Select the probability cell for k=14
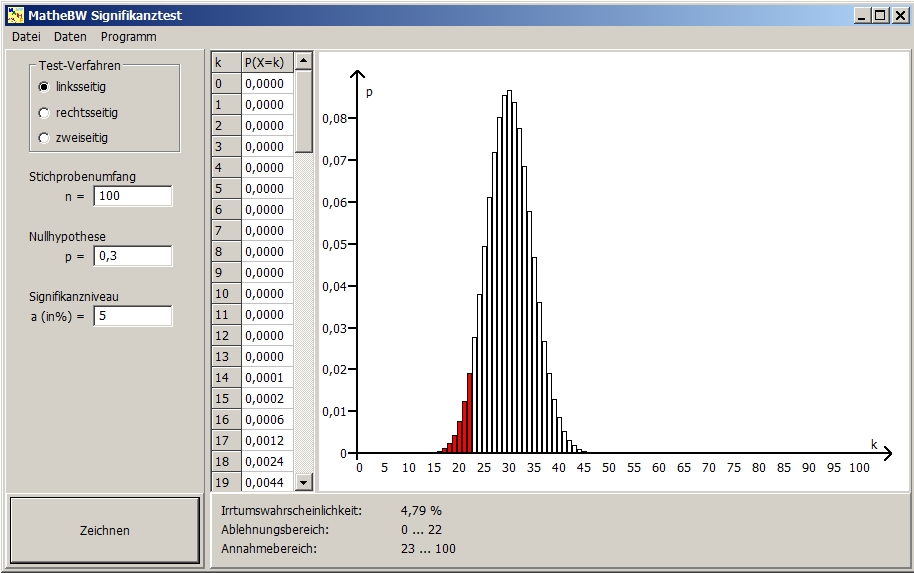This screenshot has height=573, width=914. click(268, 377)
